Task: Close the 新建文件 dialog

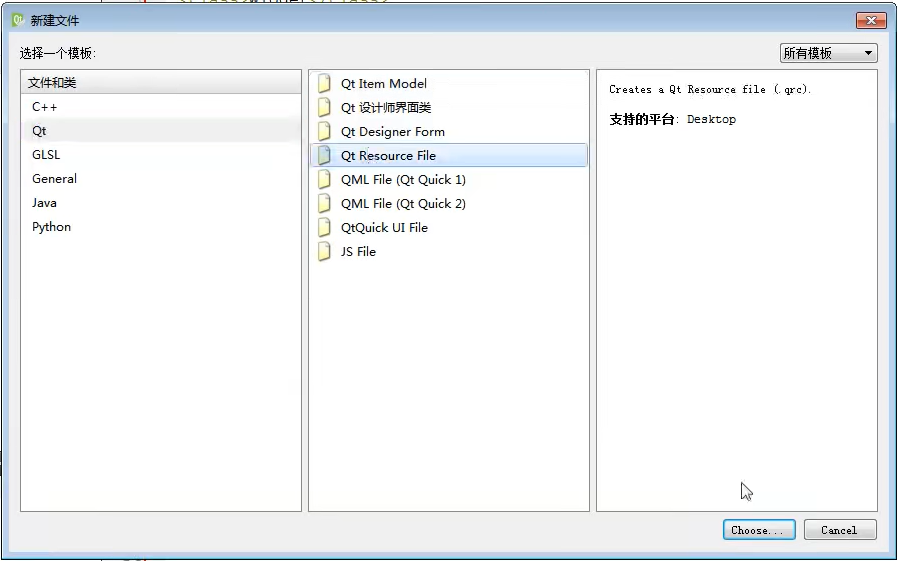Action: pos(871,21)
